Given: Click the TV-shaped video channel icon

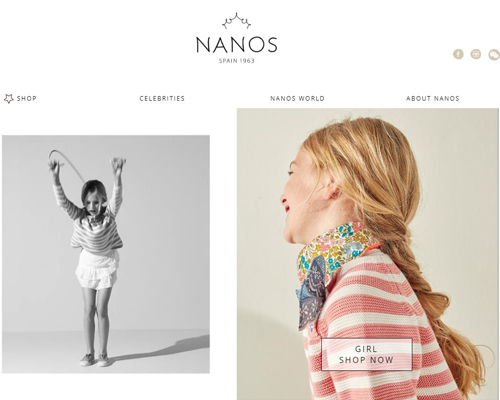Looking at the screenshot, I should click(476, 54).
